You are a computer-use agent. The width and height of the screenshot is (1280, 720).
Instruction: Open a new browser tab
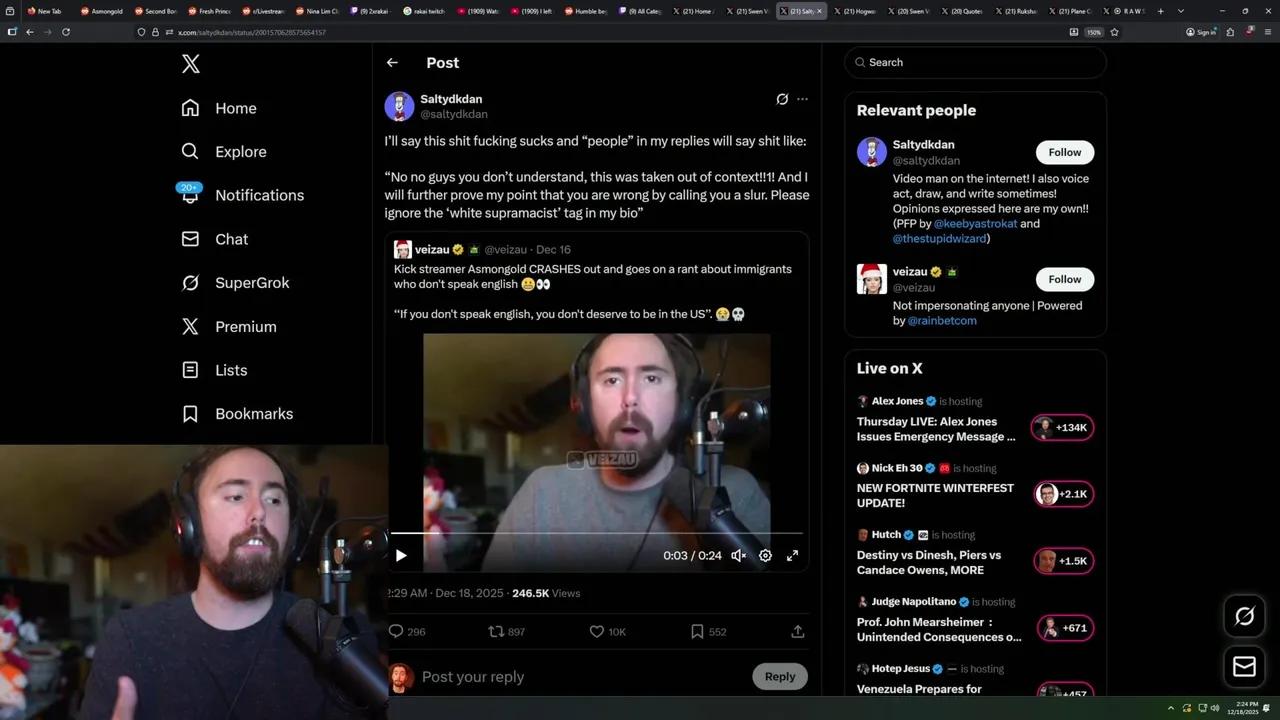[1160, 11]
